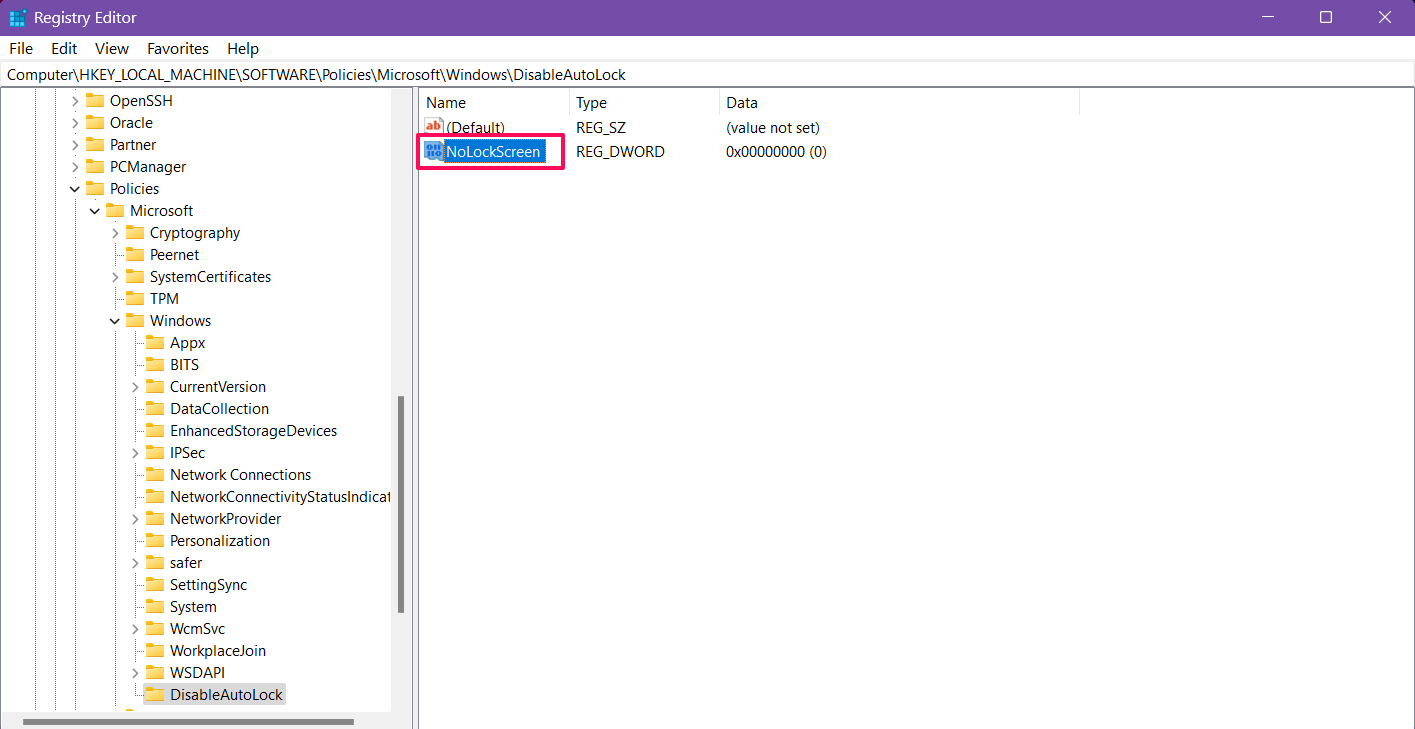Open the File menu
Screen dimensions: 1415x729
tap(21, 48)
